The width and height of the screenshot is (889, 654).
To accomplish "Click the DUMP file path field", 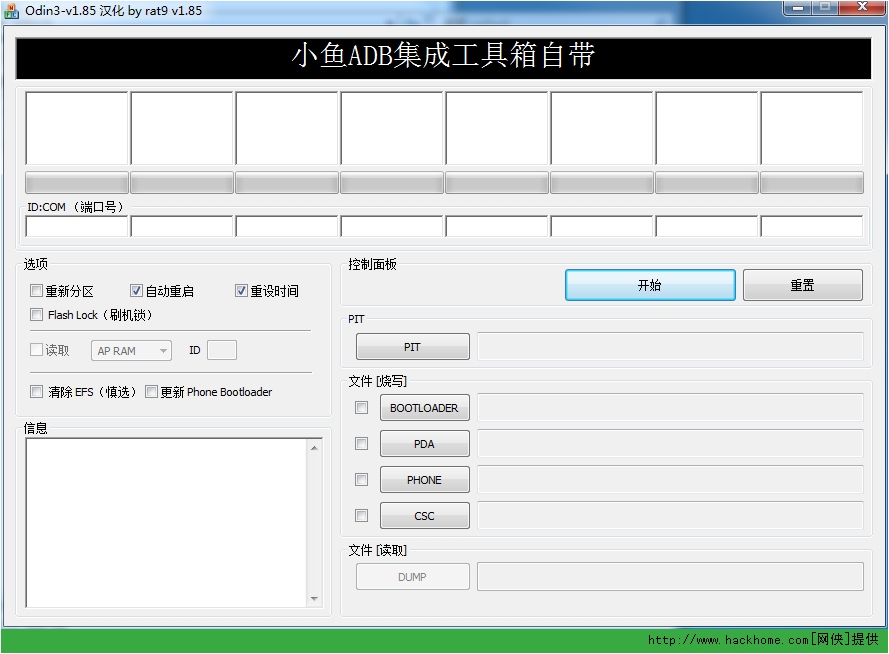I will (670, 576).
